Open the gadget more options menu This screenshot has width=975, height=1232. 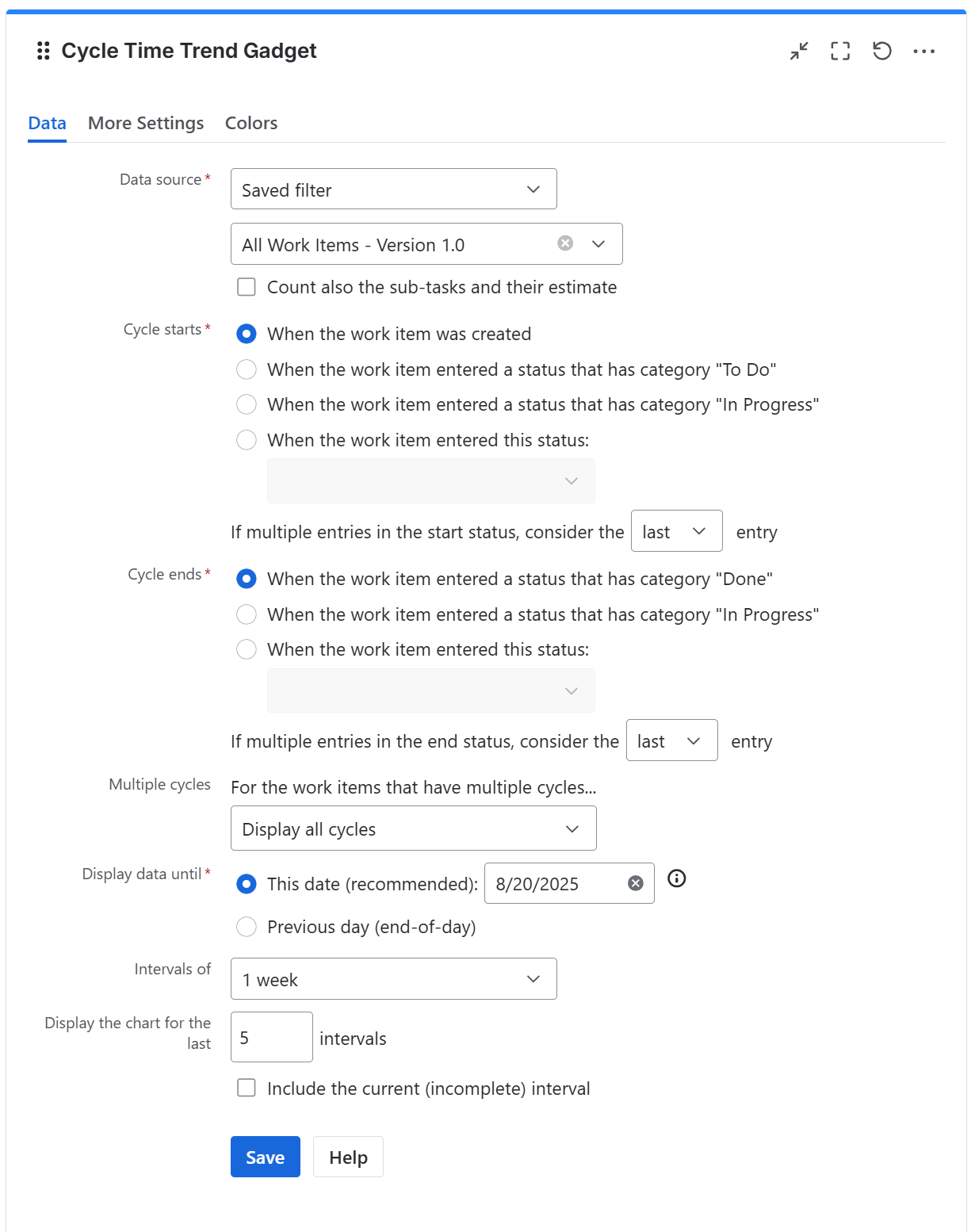pyautogui.click(x=924, y=51)
